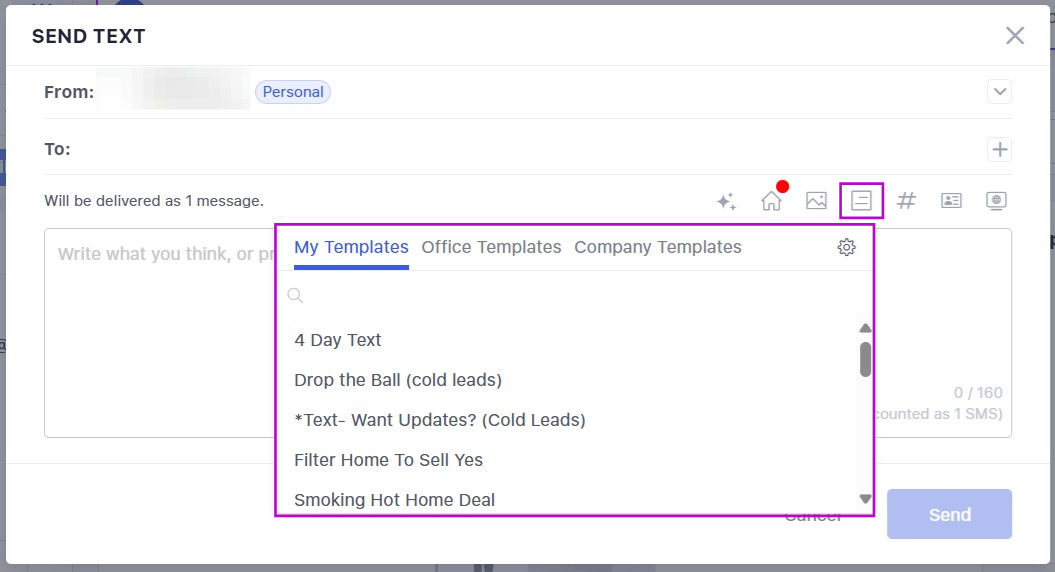Viewport: 1055px width, 572px height.
Task: Choose the "4 Day Text" template
Action: coord(338,340)
